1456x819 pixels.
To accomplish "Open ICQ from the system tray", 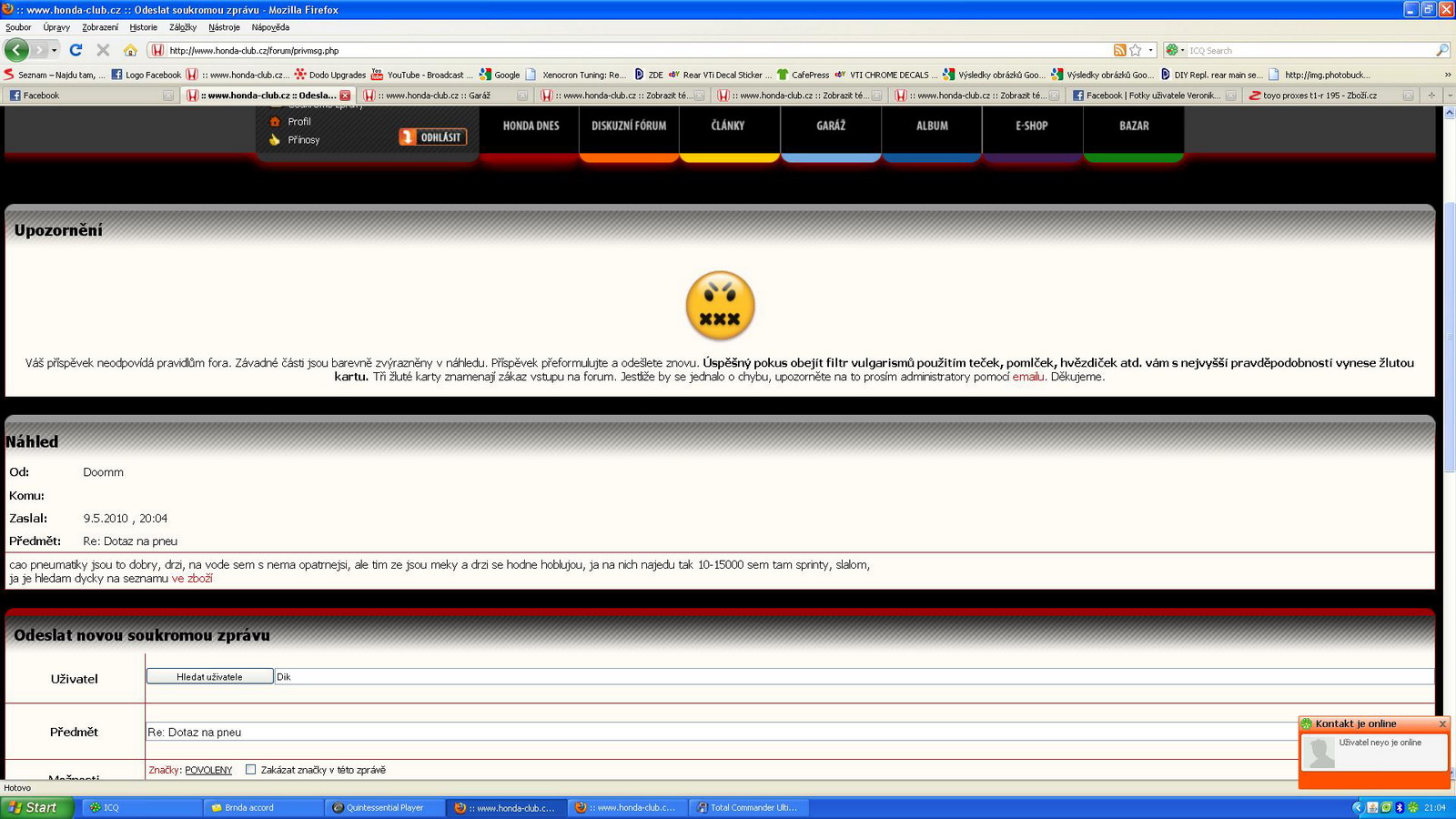I will pos(1413,808).
